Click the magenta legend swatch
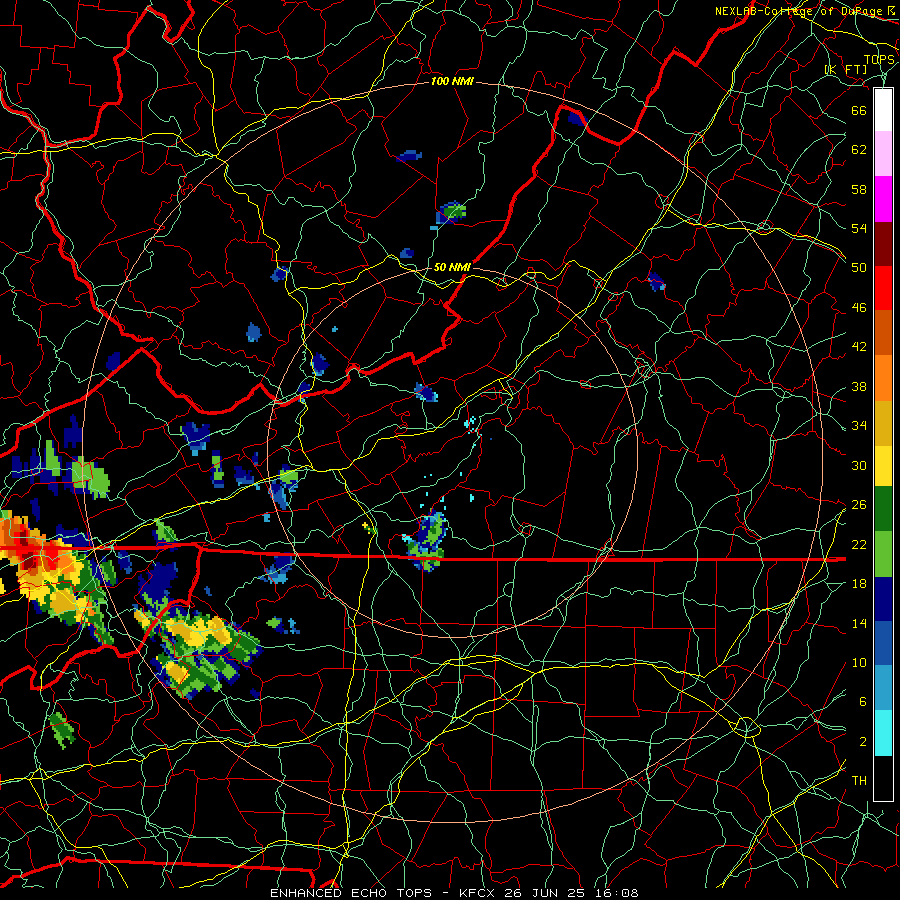900x900 pixels. pos(883,199)
